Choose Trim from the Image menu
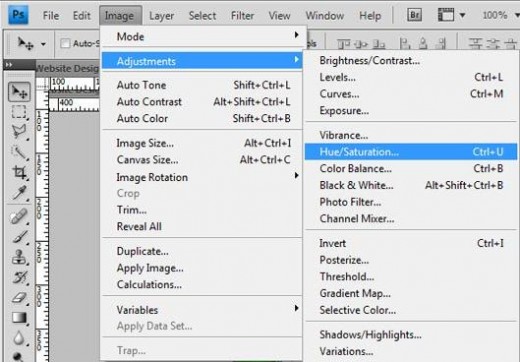 pyautogui.click(x=202, y=210)
